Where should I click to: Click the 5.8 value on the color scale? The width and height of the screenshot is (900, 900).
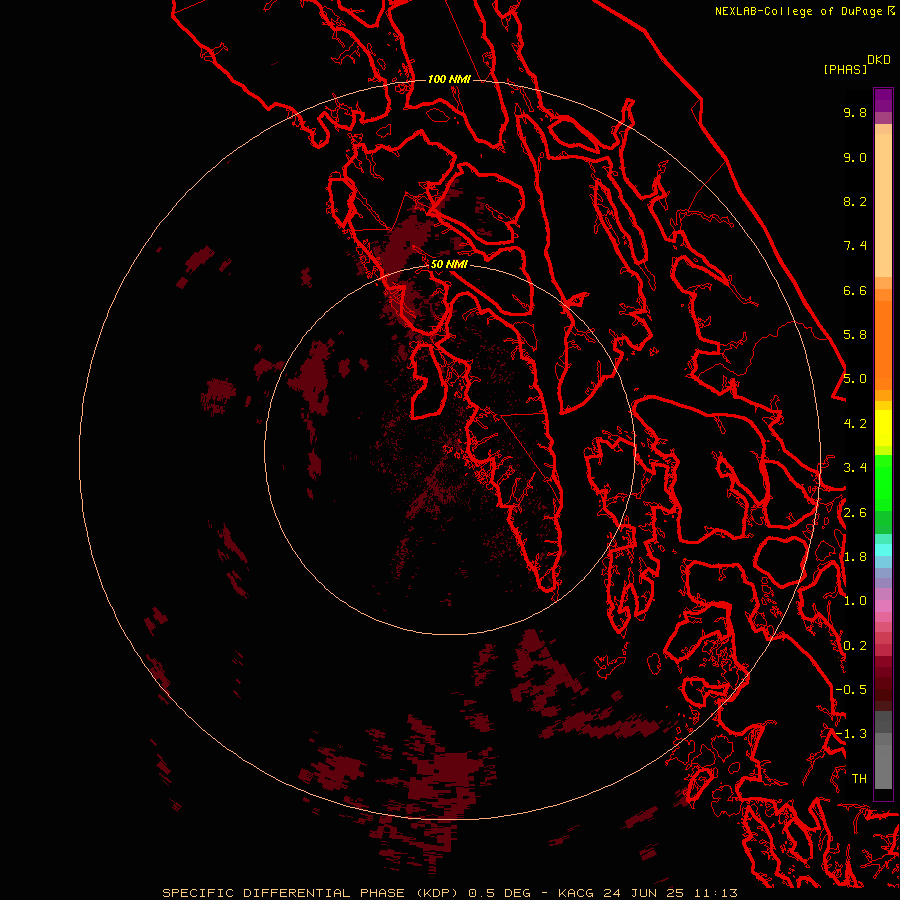coord(855,335)
